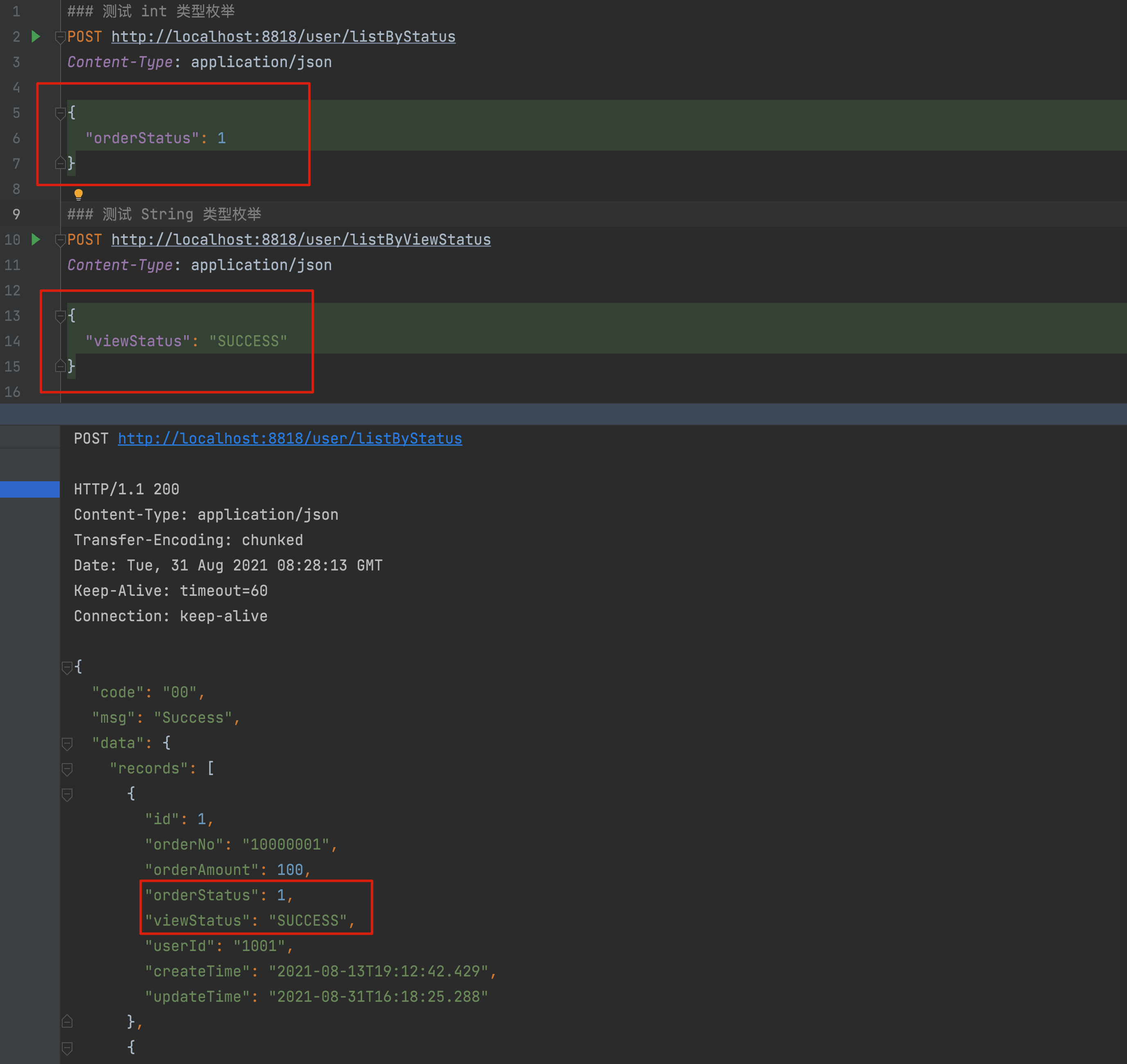The image size is (1127, 1064).
Task: Click the yellow lightbulb intention icon
Action: pyautogui.click(x=78, y=194)
